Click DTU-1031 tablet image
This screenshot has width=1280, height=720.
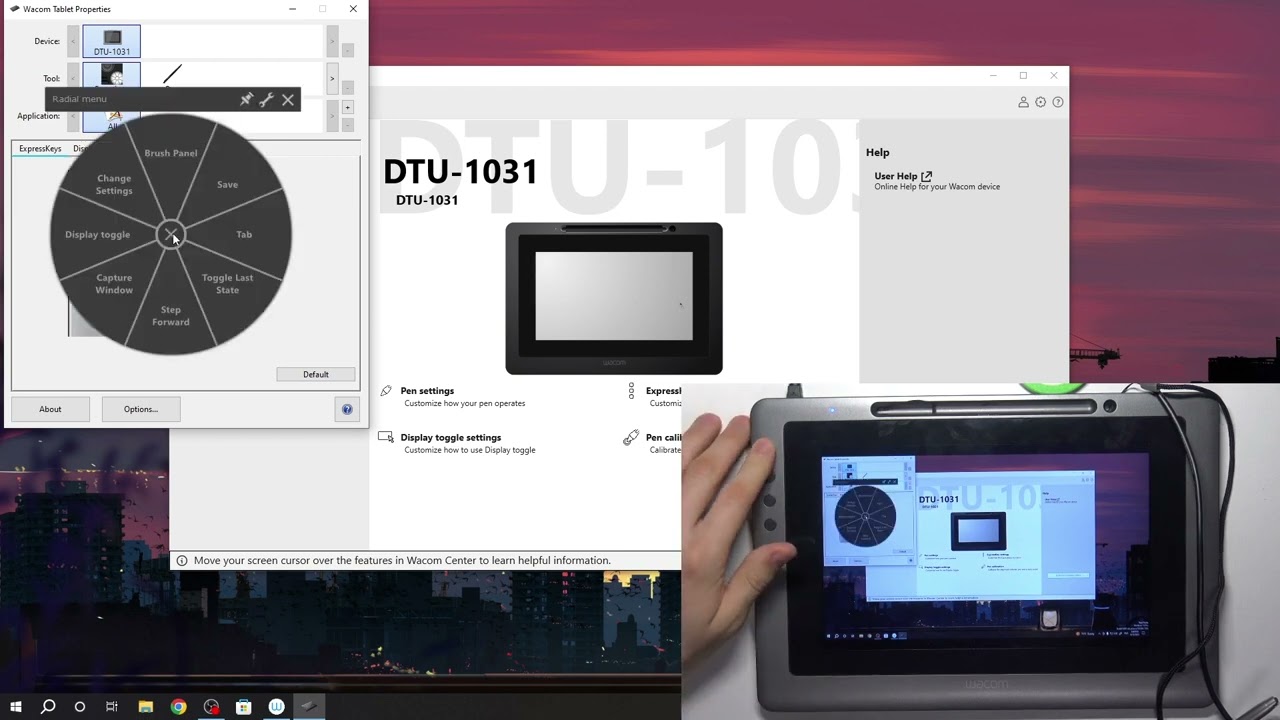(x=614, y=298)
